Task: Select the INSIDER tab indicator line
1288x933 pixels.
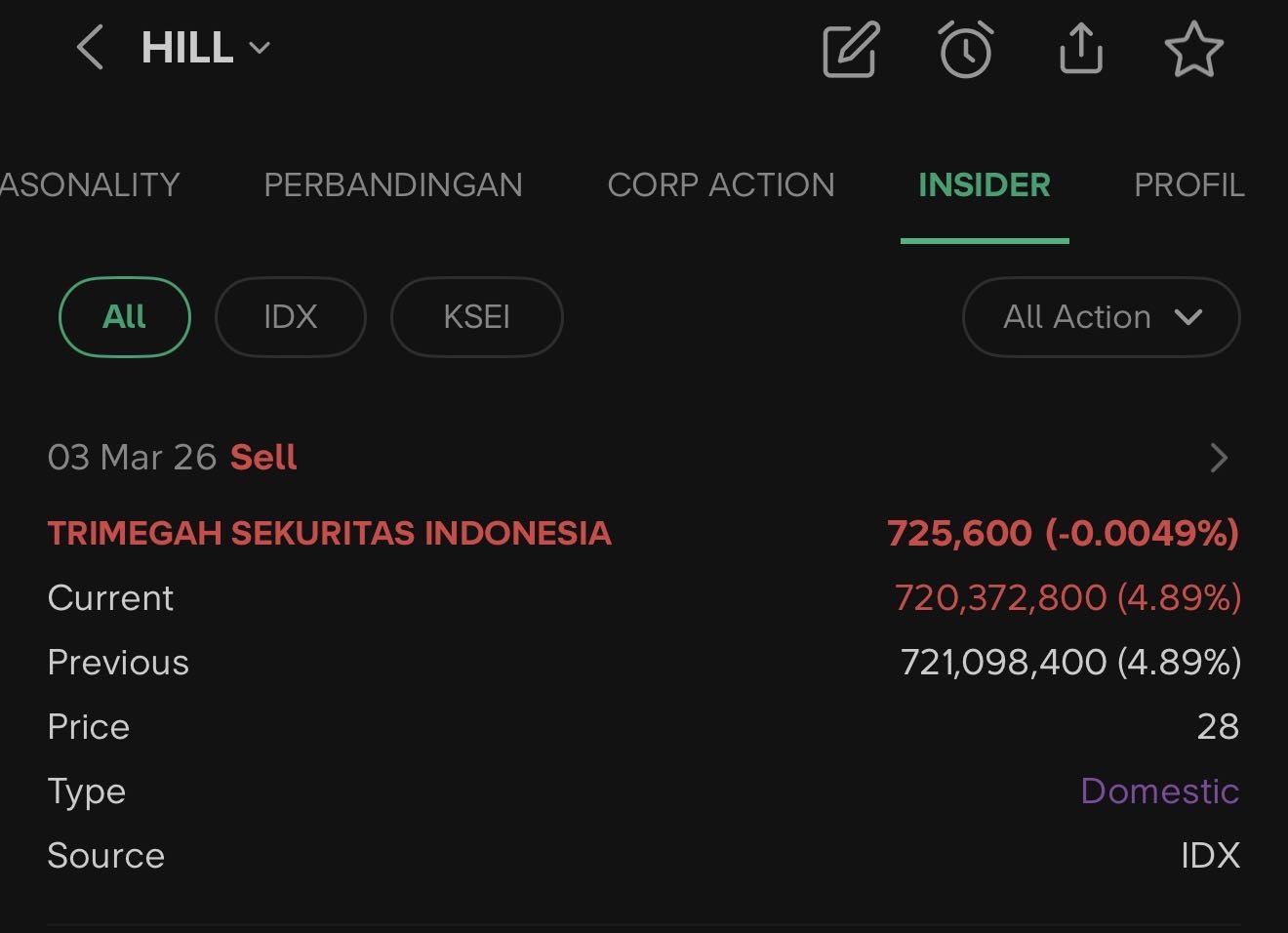Action: (x=984, y=234)
